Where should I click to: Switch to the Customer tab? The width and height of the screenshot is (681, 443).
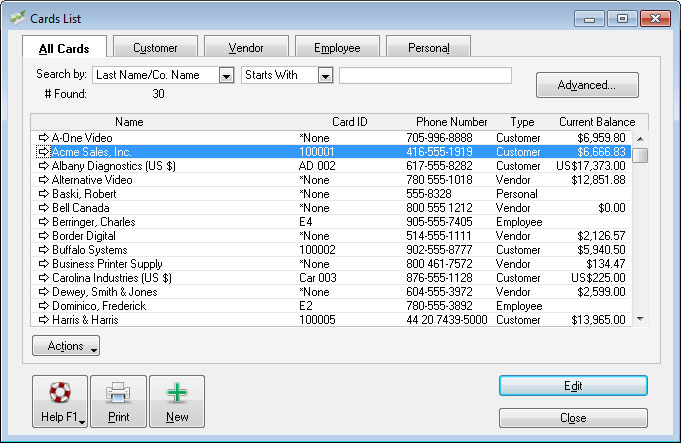pyautogui.click(x=155, y=47)
